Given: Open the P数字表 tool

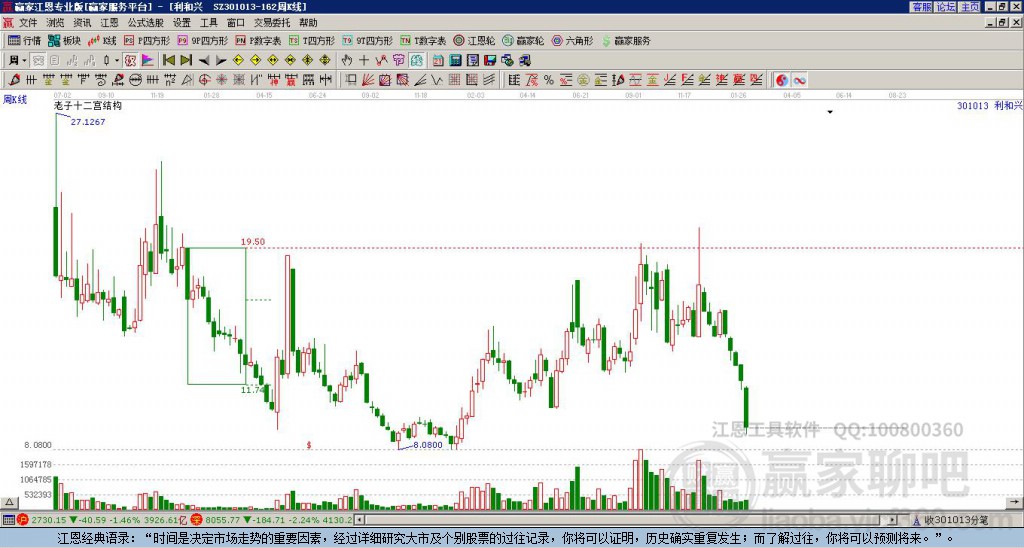Looking at the screenshot, I should pos(258,40).
